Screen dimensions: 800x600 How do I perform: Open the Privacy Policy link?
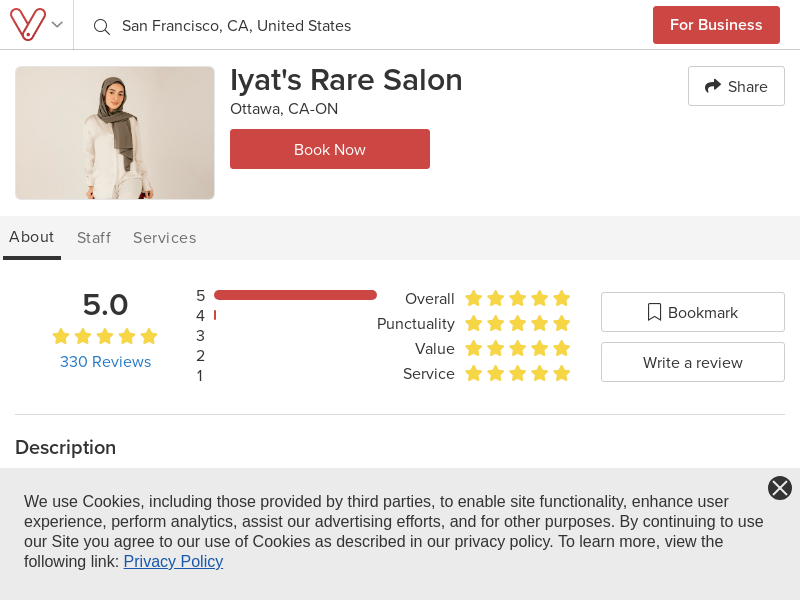173,561
